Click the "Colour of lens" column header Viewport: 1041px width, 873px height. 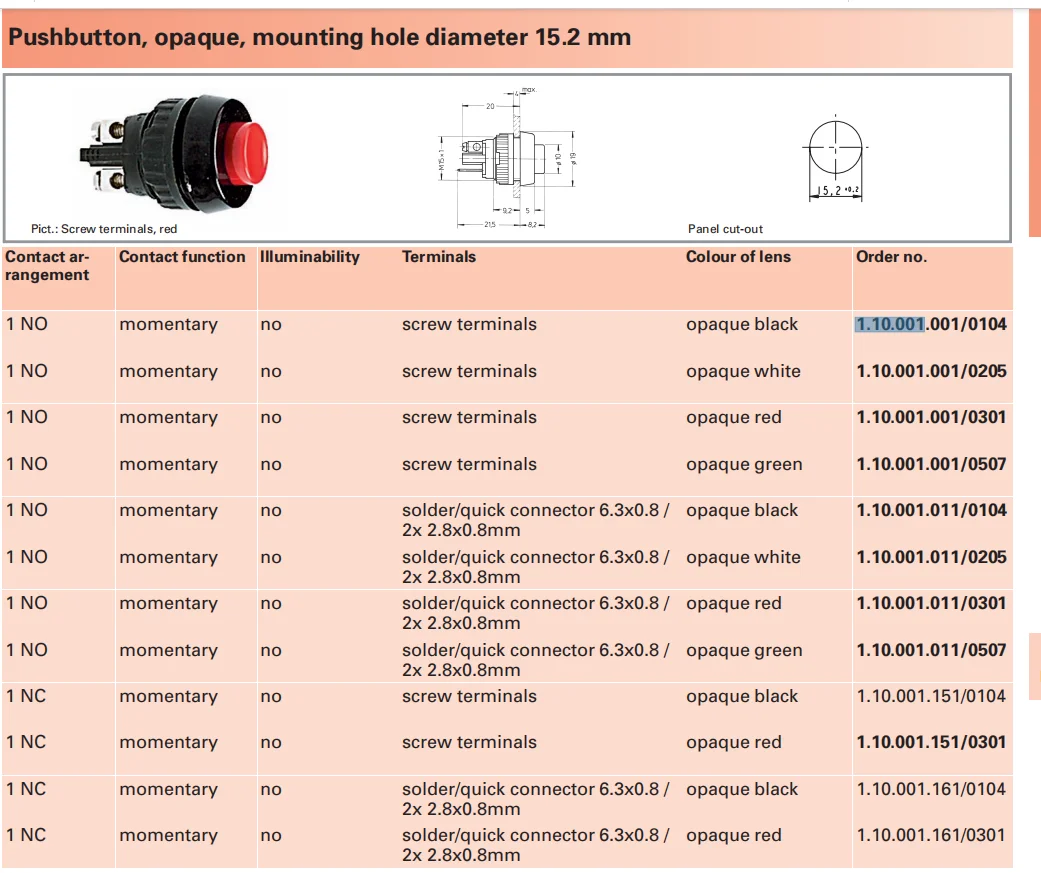738,257
